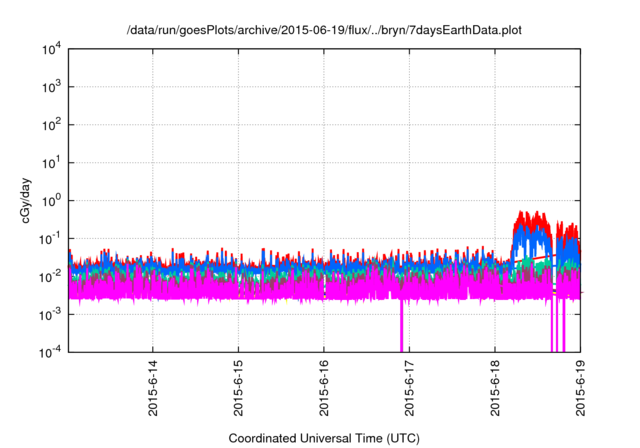
Task: Click the 10^-2 y-axis tick label
Action: point(50,277)
